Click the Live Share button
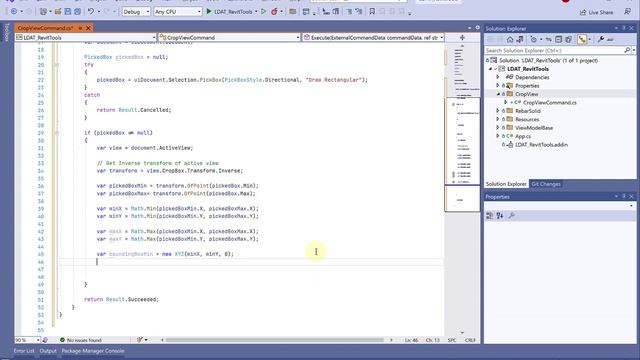Image resolution: width=640 pixels, height=360 pixels. (596, 12)
